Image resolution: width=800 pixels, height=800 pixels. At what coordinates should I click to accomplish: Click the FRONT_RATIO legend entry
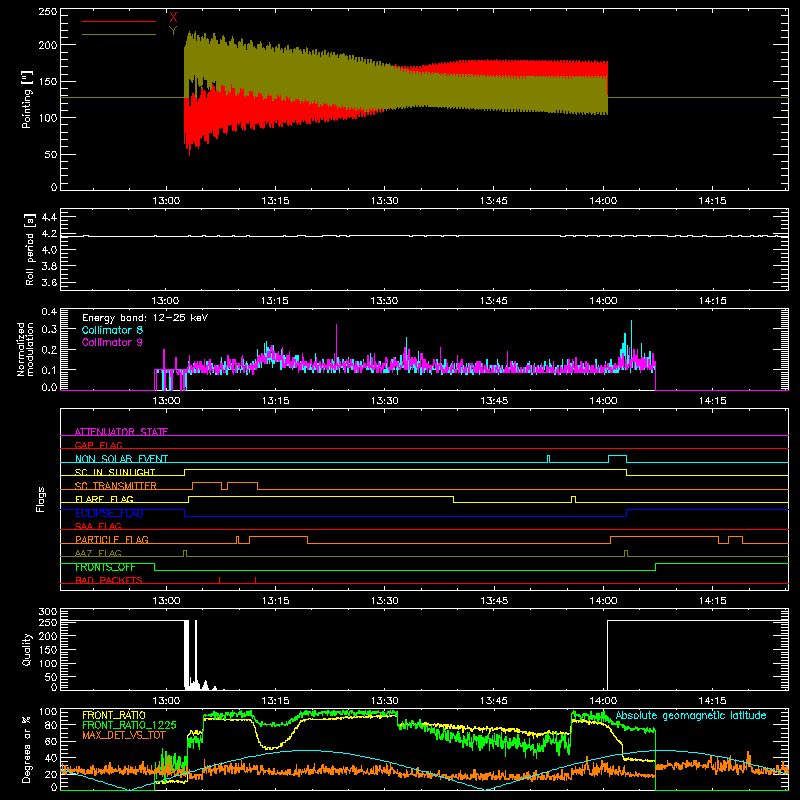point(114,715)
